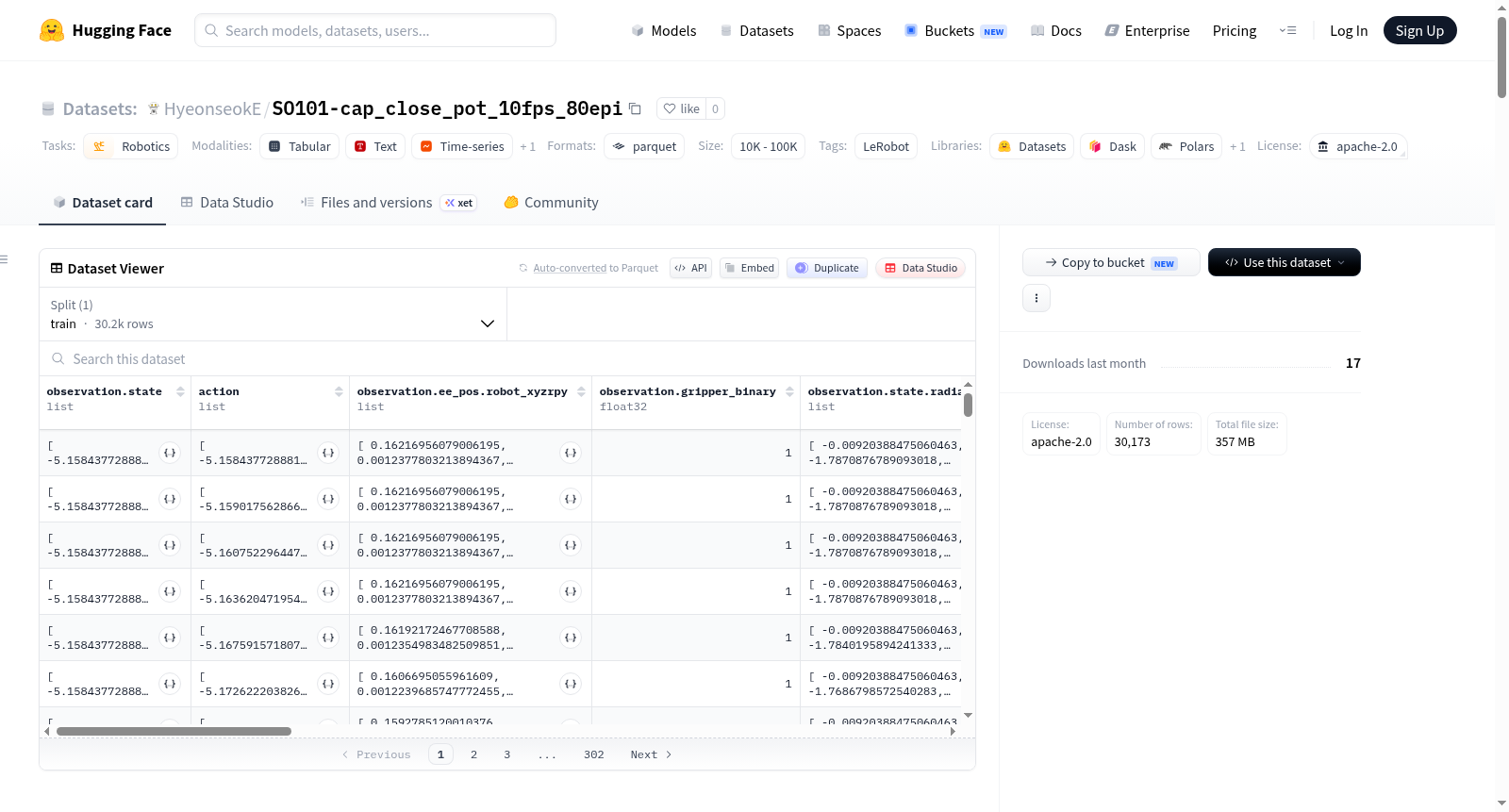
Task: Like the dataset with the heart button
Action: pos(681,108)
